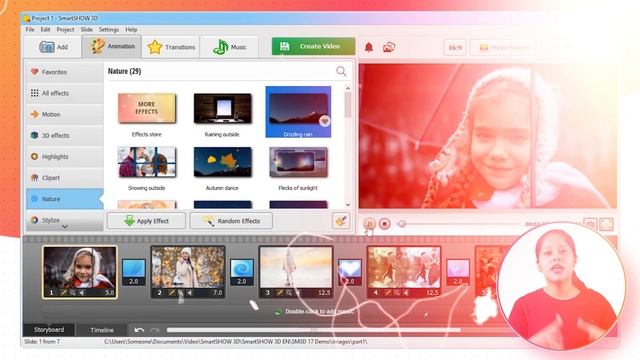Viewport: 640px width, 360px height.
Task: Switch to the Add tab
Action: [x=53, y=47]
